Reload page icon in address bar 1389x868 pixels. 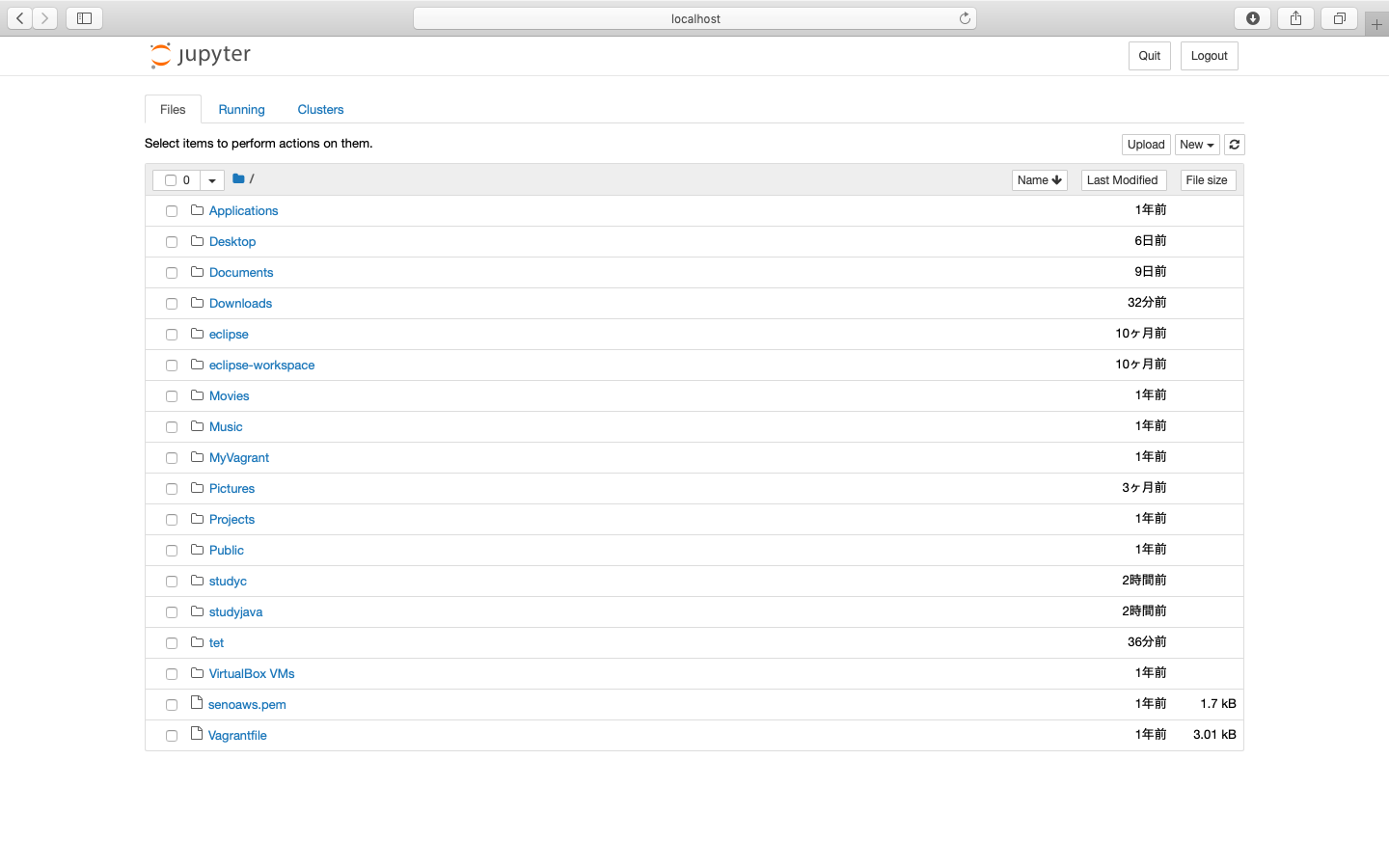(965, 18)
